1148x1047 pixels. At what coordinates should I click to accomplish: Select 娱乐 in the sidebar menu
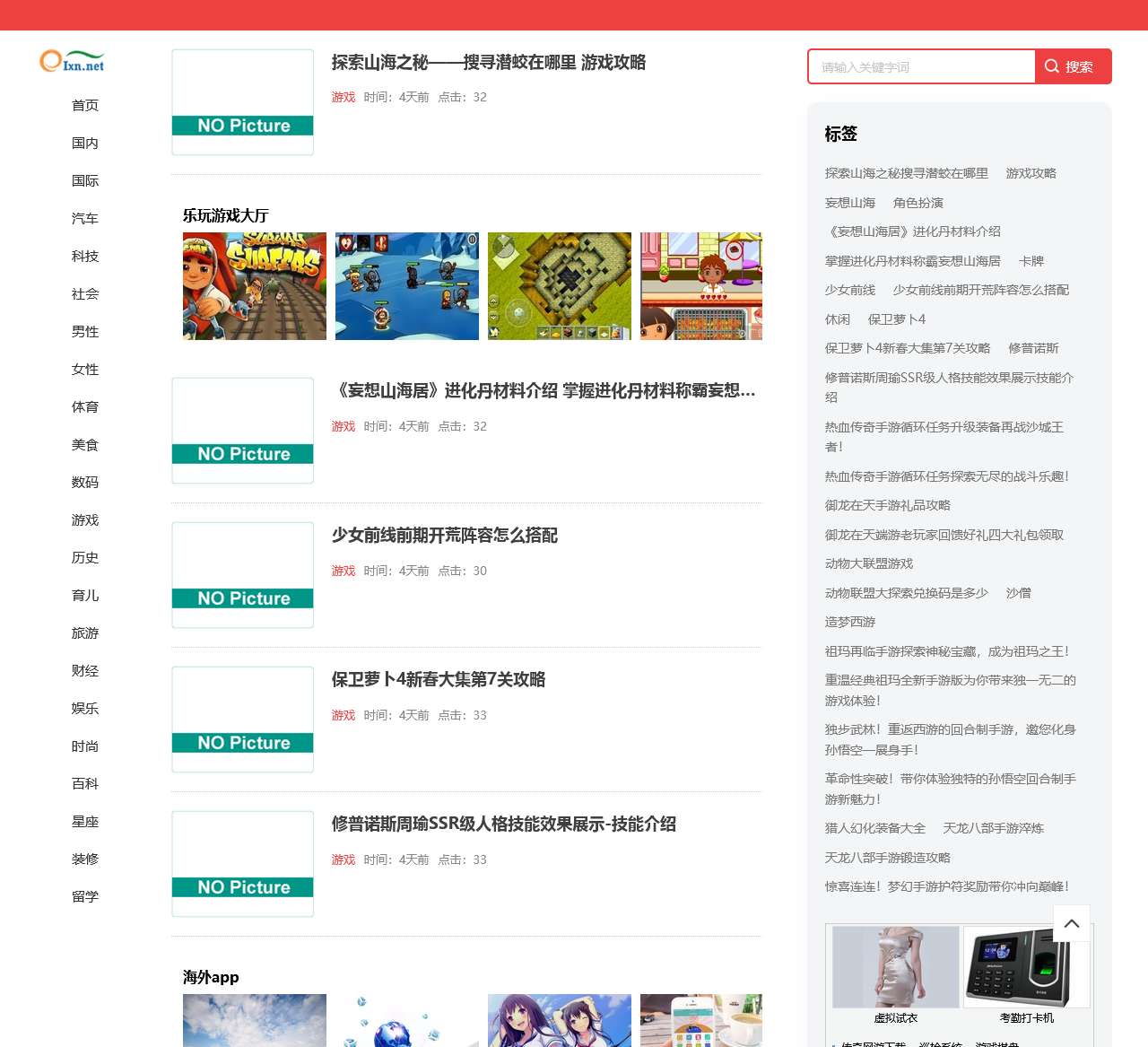85,708
